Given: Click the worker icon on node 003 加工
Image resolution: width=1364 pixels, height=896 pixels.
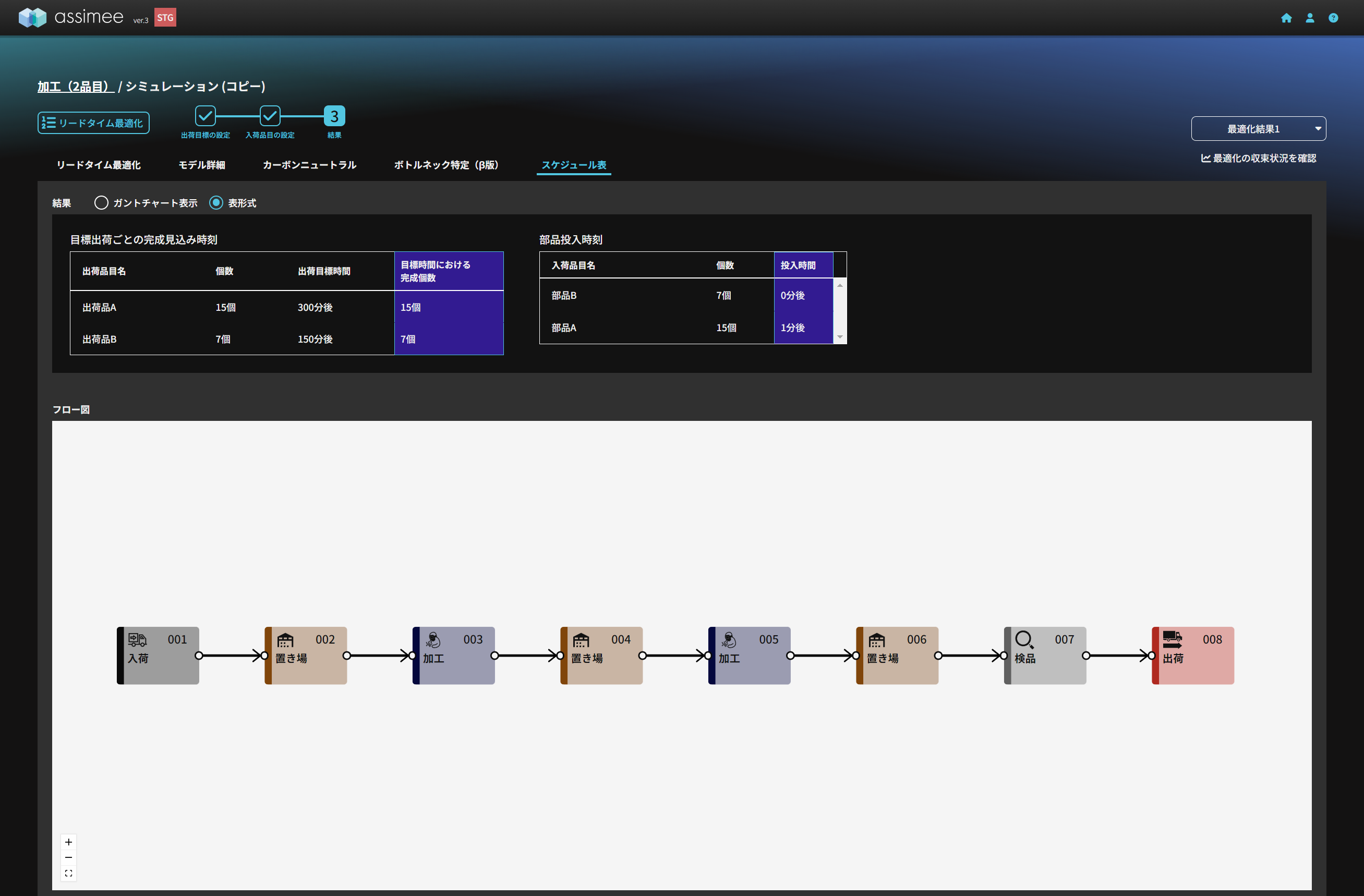Looking at the screenshot, I should (433, 639).
